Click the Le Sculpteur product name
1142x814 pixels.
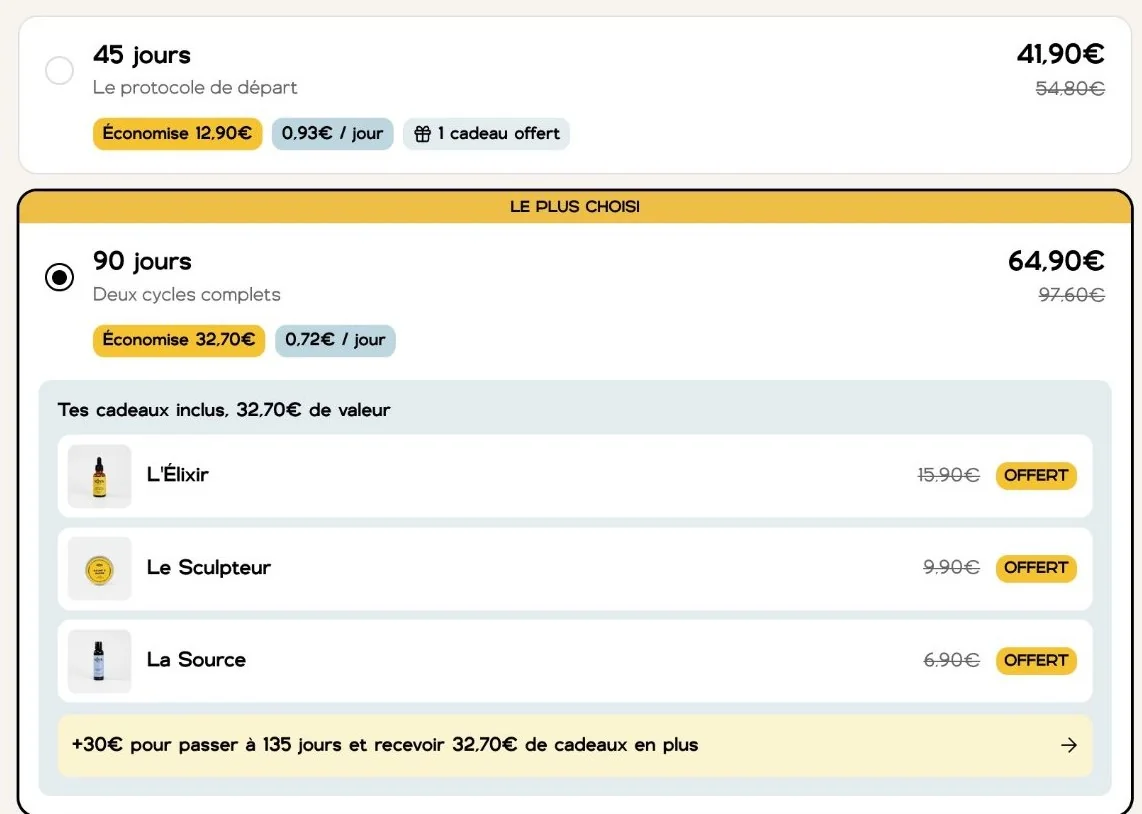(x=208, y=568)
